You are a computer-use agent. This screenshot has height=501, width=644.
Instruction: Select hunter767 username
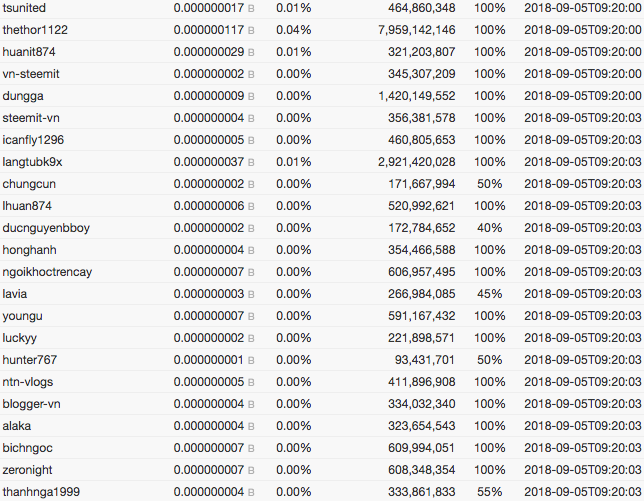click(30, 360)
